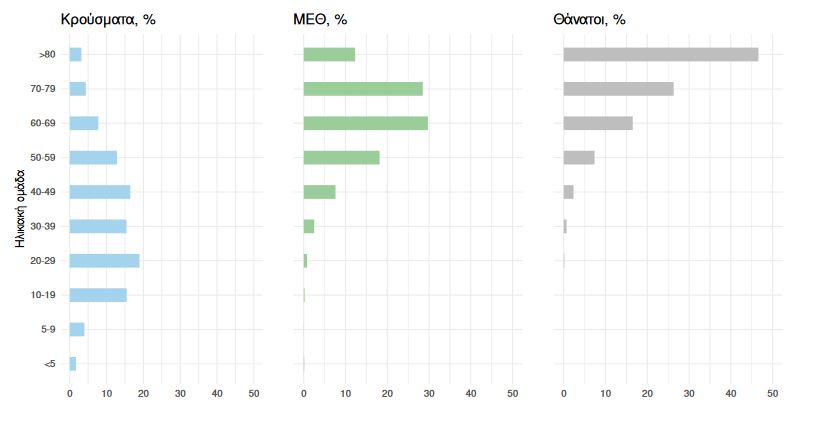Click the 70-79 bar in the Θάνατοι chart

(x=618, y=89)
